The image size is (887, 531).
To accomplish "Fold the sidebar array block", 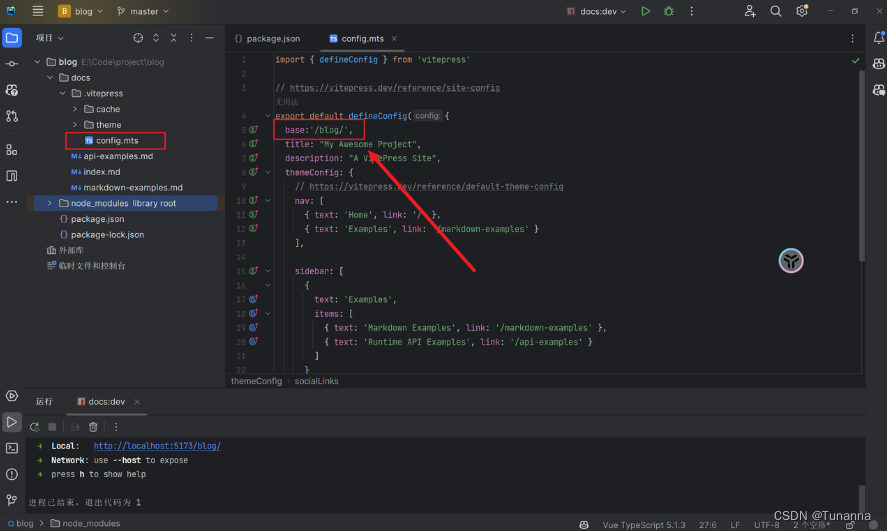I will pos(268,271).
